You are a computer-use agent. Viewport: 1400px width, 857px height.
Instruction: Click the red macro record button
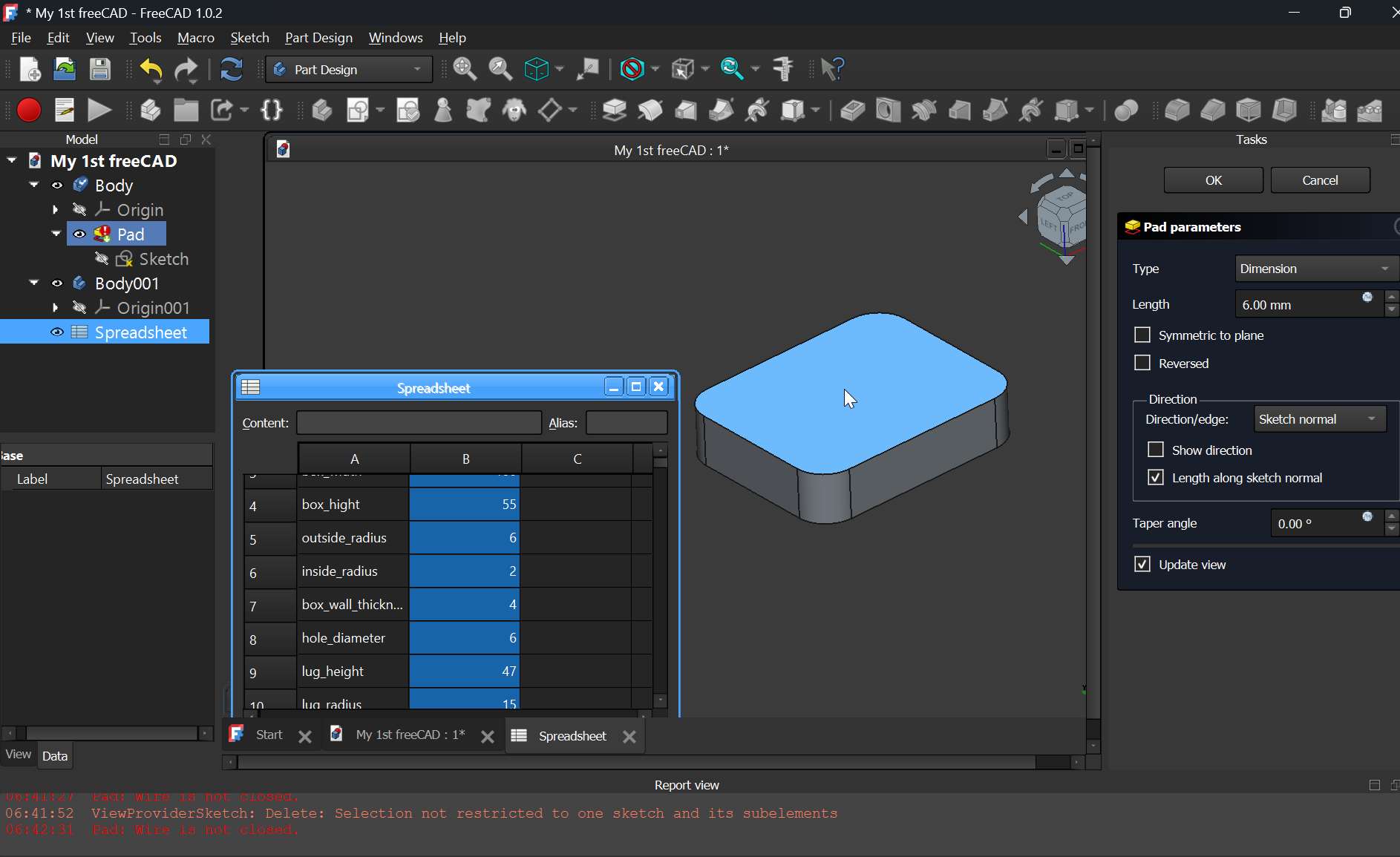(29, 111)
